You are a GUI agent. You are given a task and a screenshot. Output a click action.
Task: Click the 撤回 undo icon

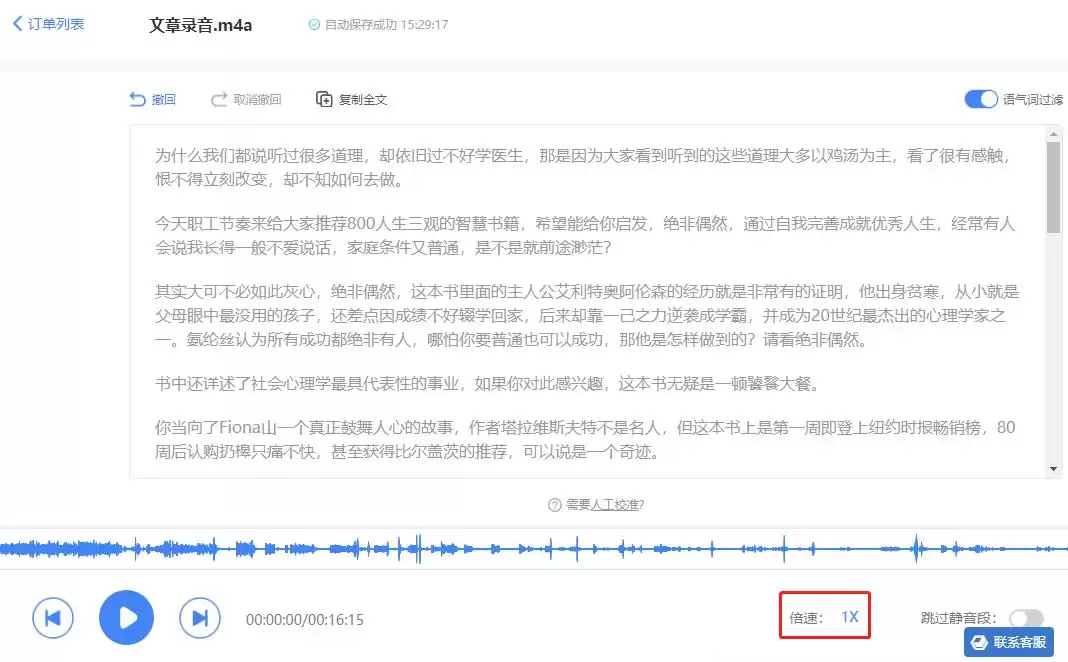138,98
